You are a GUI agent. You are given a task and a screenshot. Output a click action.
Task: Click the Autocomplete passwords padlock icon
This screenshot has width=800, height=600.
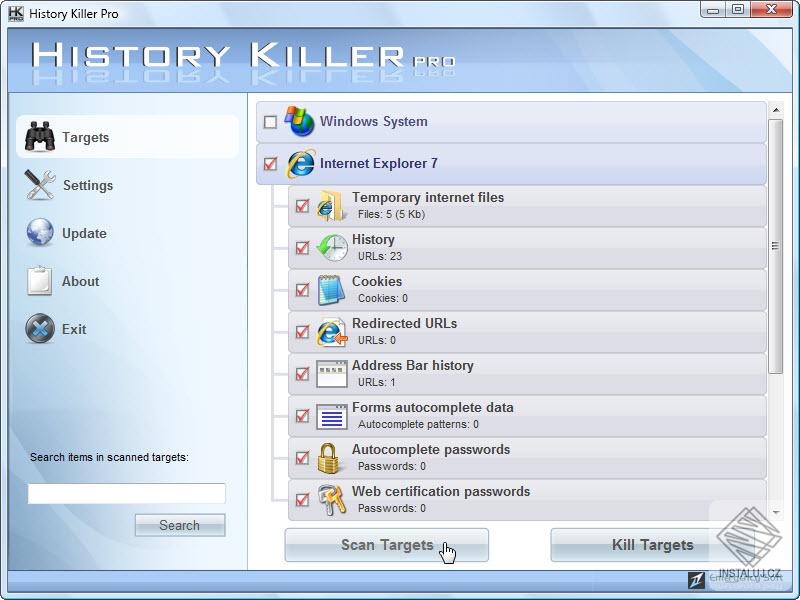tap(328, 457)
